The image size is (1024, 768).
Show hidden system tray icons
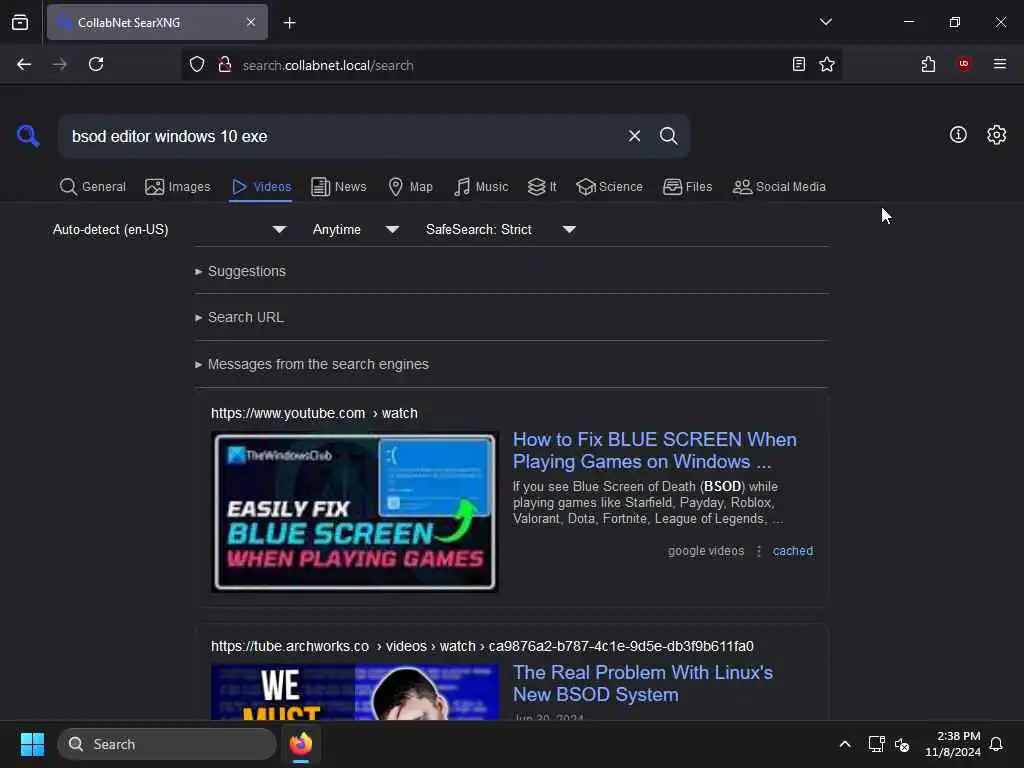[x=844, y=744]
